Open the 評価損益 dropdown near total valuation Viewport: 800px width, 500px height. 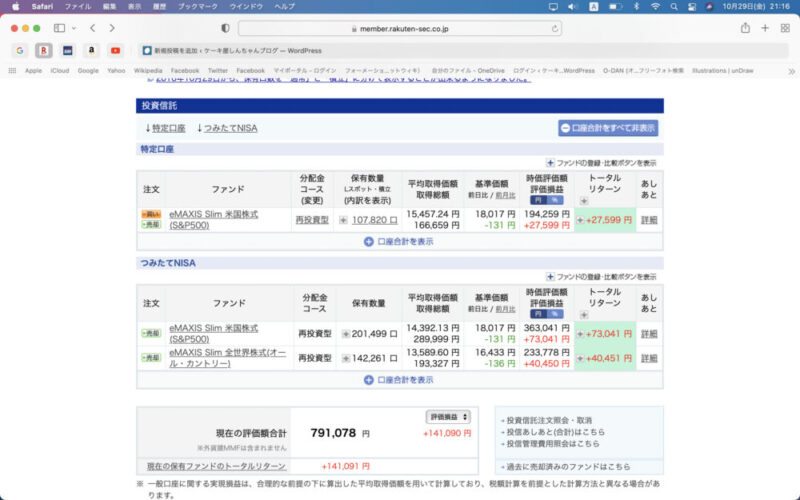click(448, 417)
